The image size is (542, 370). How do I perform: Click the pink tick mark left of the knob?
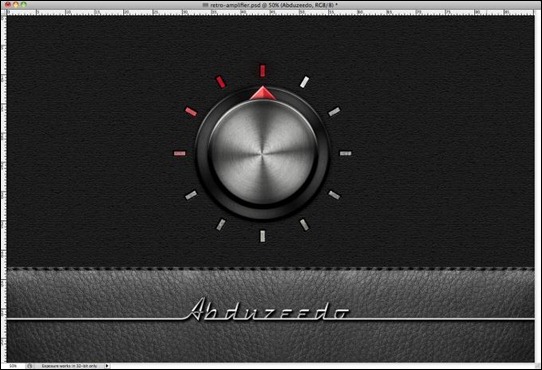click(179, 153)
